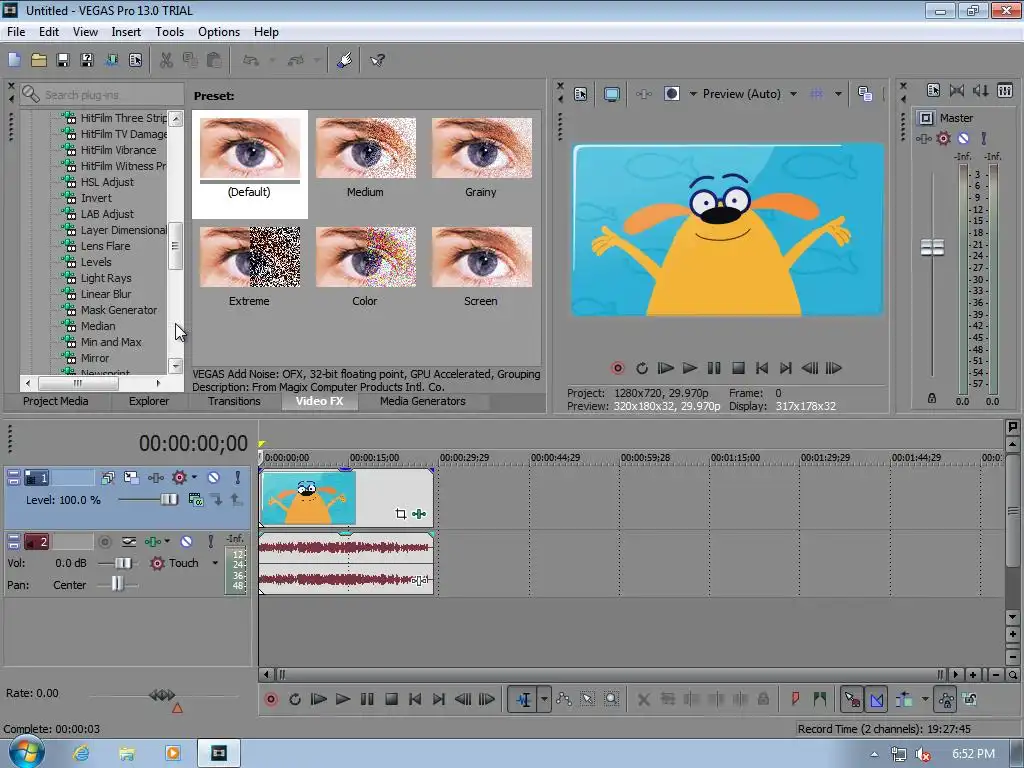Screen dimensions: 1024x768
Task: Select the Mask Generator plug-in
Action: click(119, 310)
